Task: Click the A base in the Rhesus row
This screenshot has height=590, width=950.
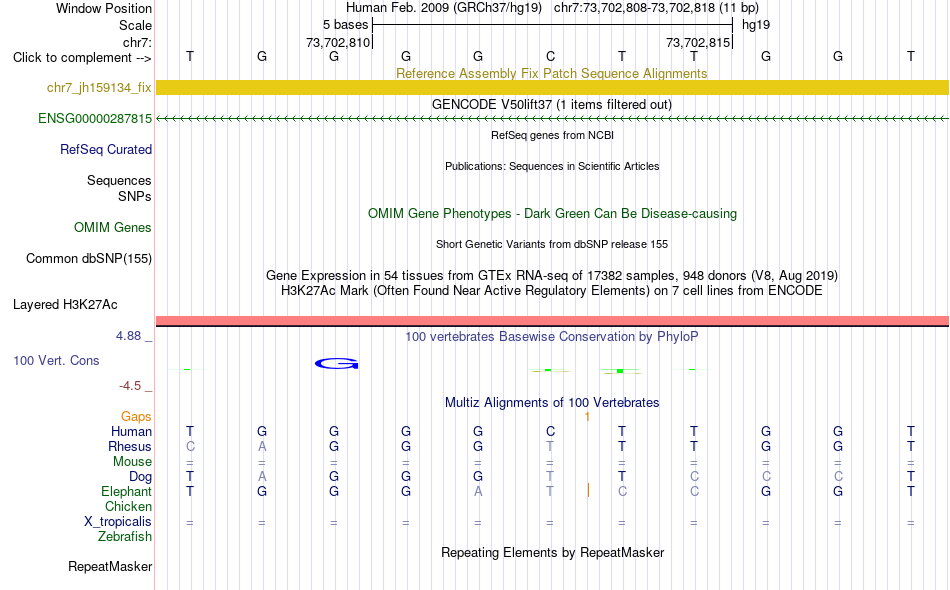Action: click(x=262, y=446)
